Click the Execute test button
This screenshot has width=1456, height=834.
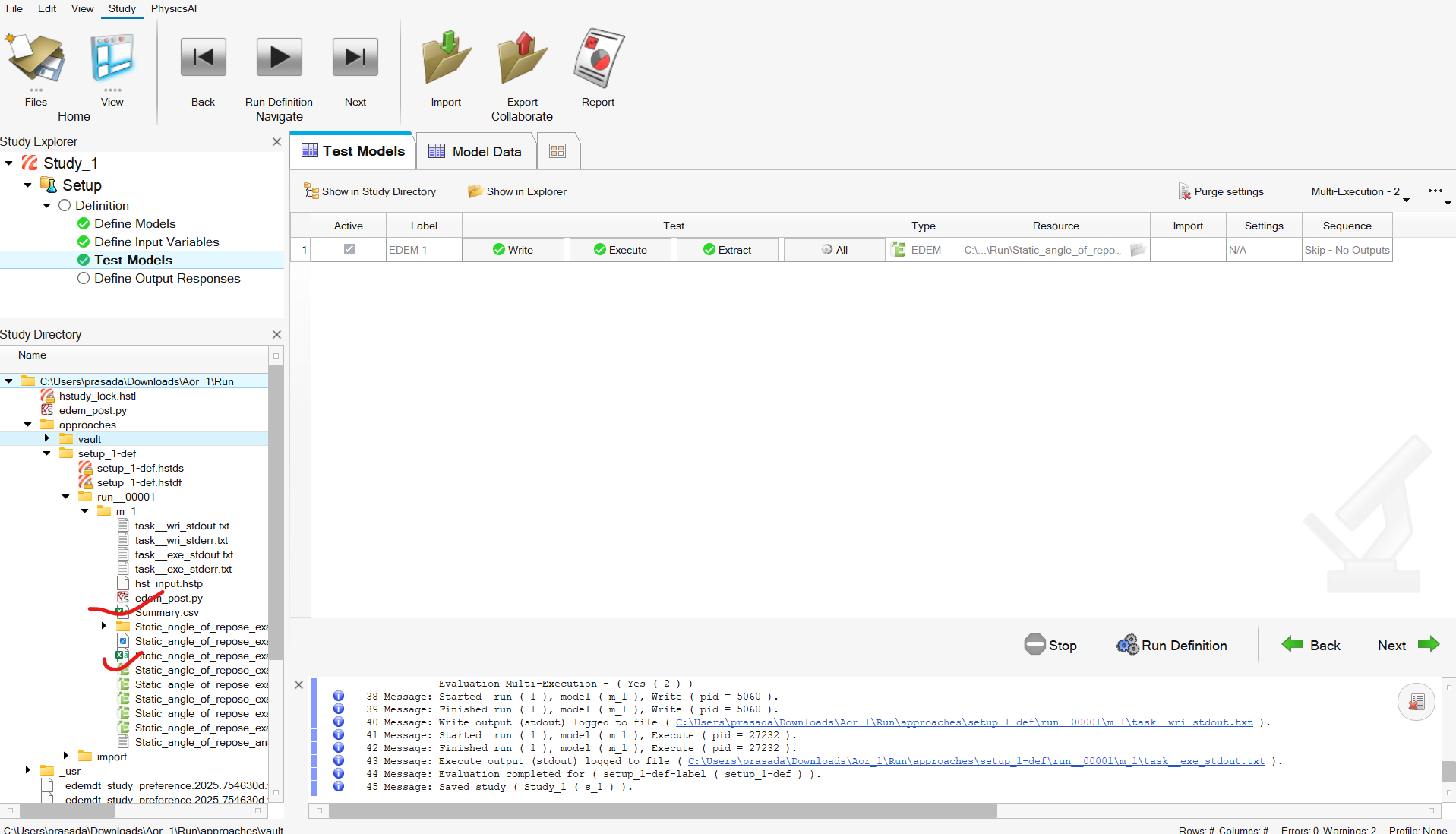click(620, 250)
